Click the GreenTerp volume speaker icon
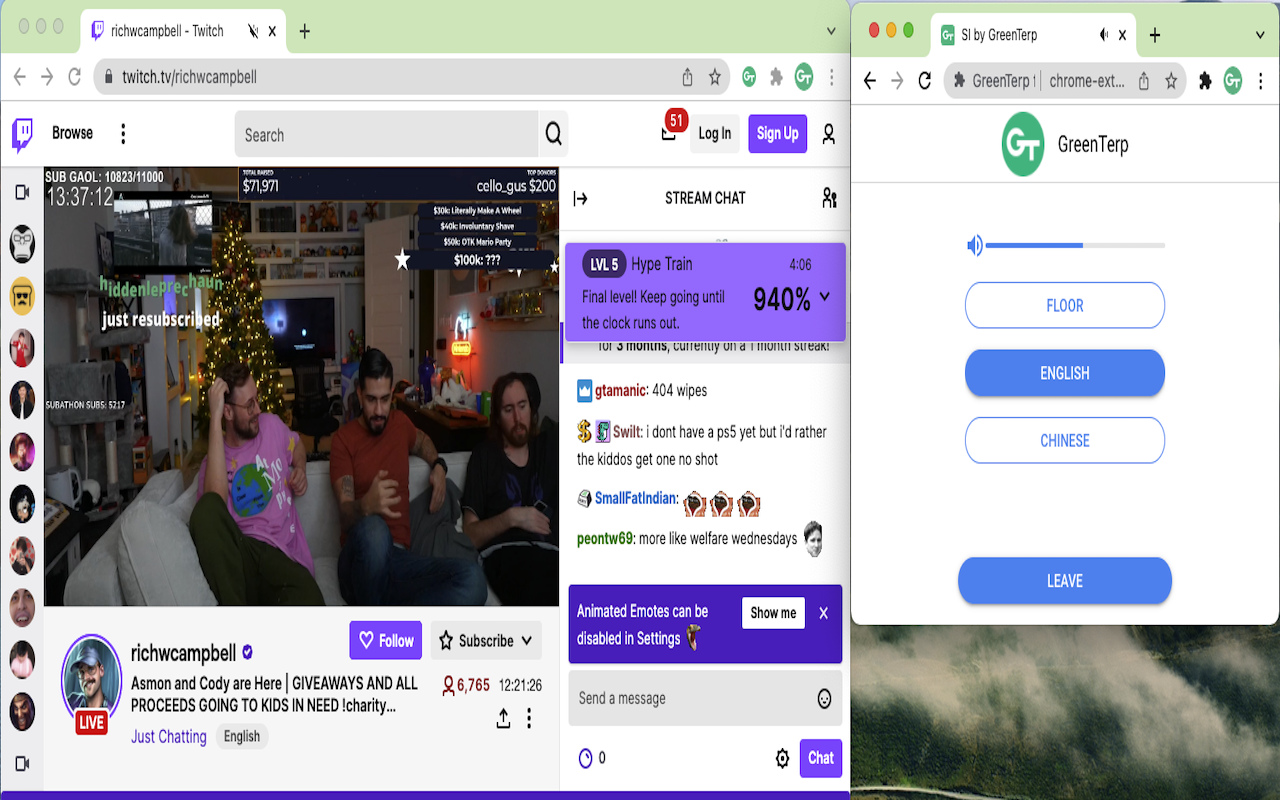Screen dimensions: 1280x800 (974, 245)
